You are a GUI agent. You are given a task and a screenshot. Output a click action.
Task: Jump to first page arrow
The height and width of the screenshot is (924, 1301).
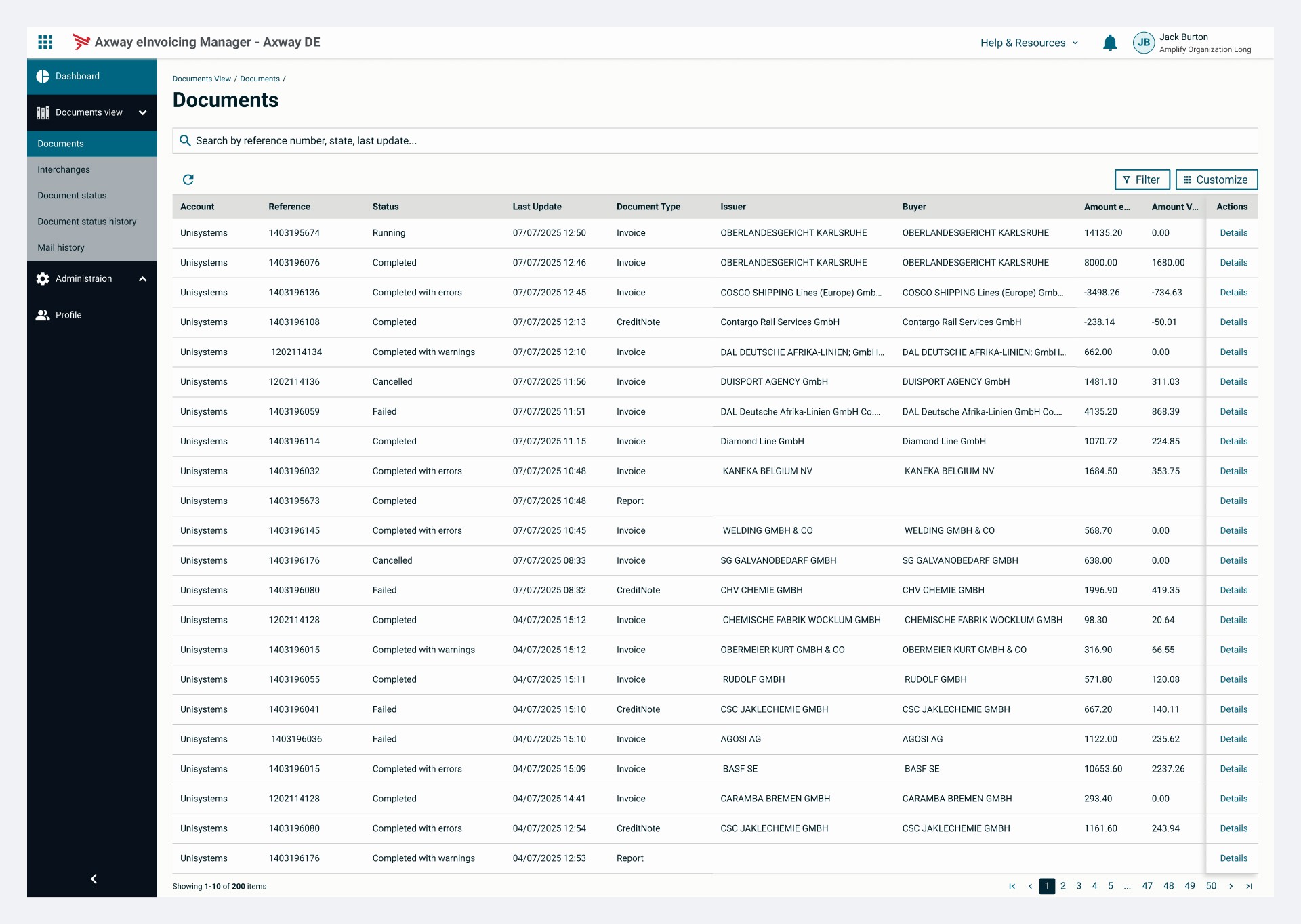coord(1012,886)
